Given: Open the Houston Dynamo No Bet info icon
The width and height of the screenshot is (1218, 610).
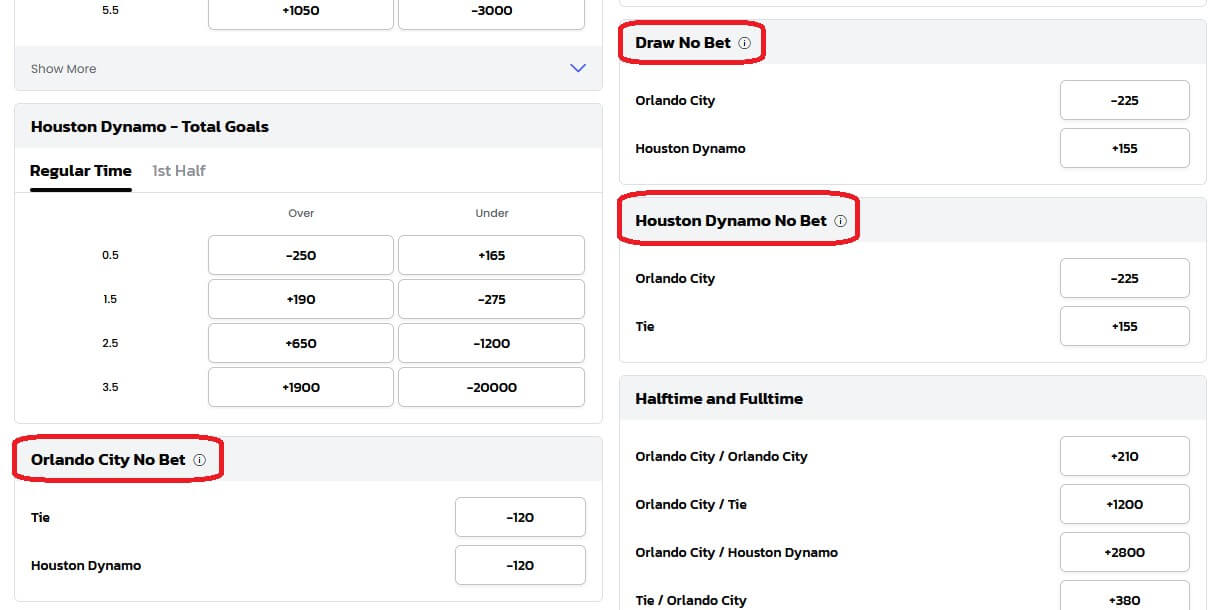Looking at the screenshot, I should click(x=840, y=221).
